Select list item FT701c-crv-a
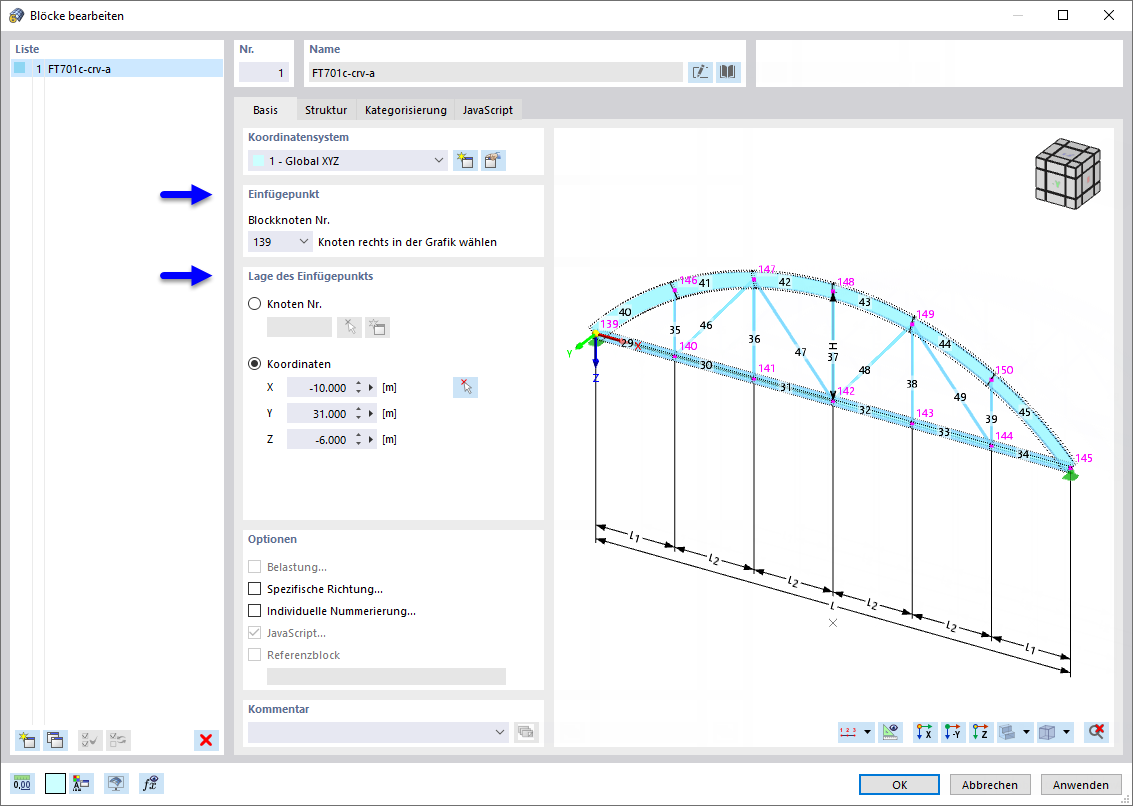Screen dimensions: 1133x806 (117, 69)
